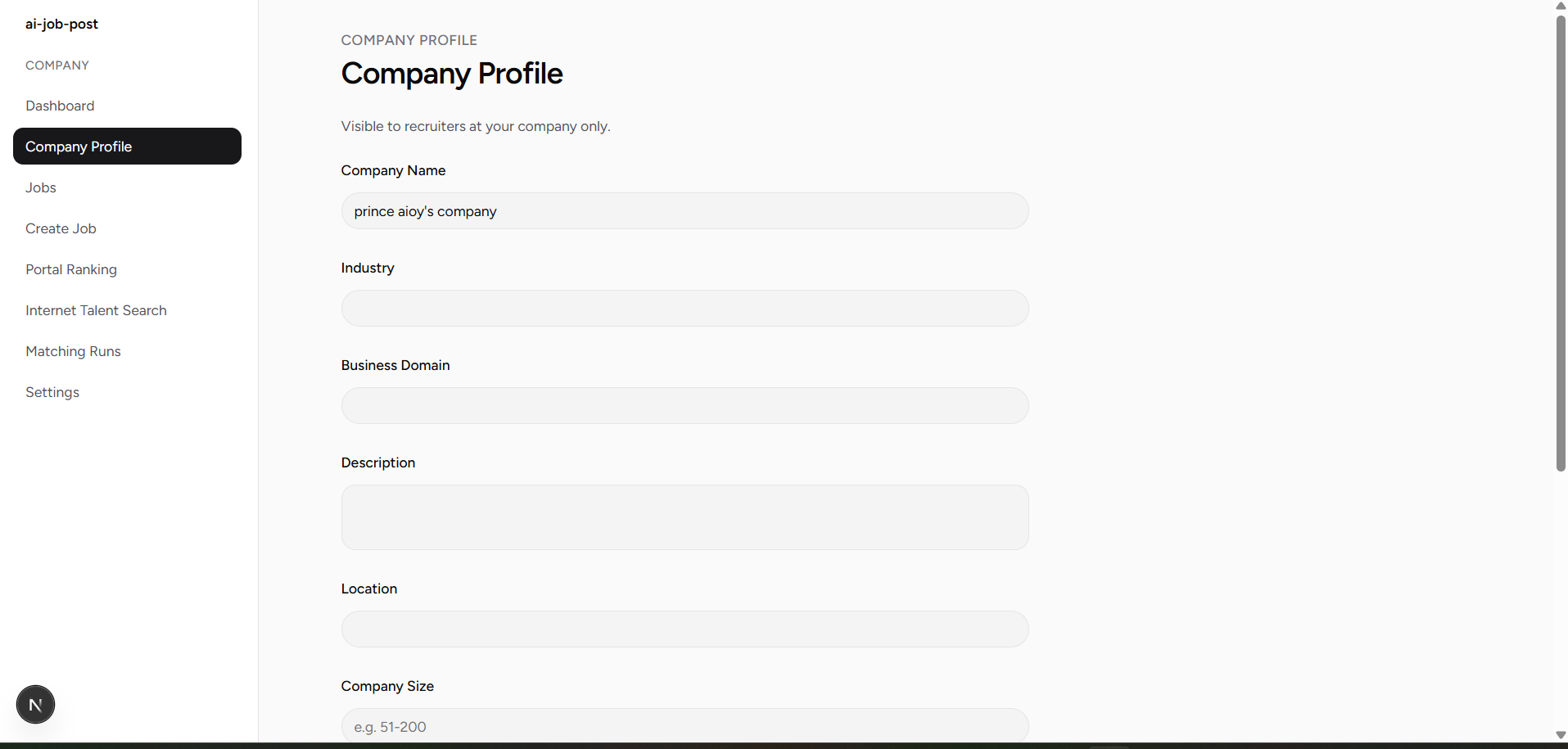Click into the Industry field
This screenshot has width=1568, height=749.
click(685, 309)
